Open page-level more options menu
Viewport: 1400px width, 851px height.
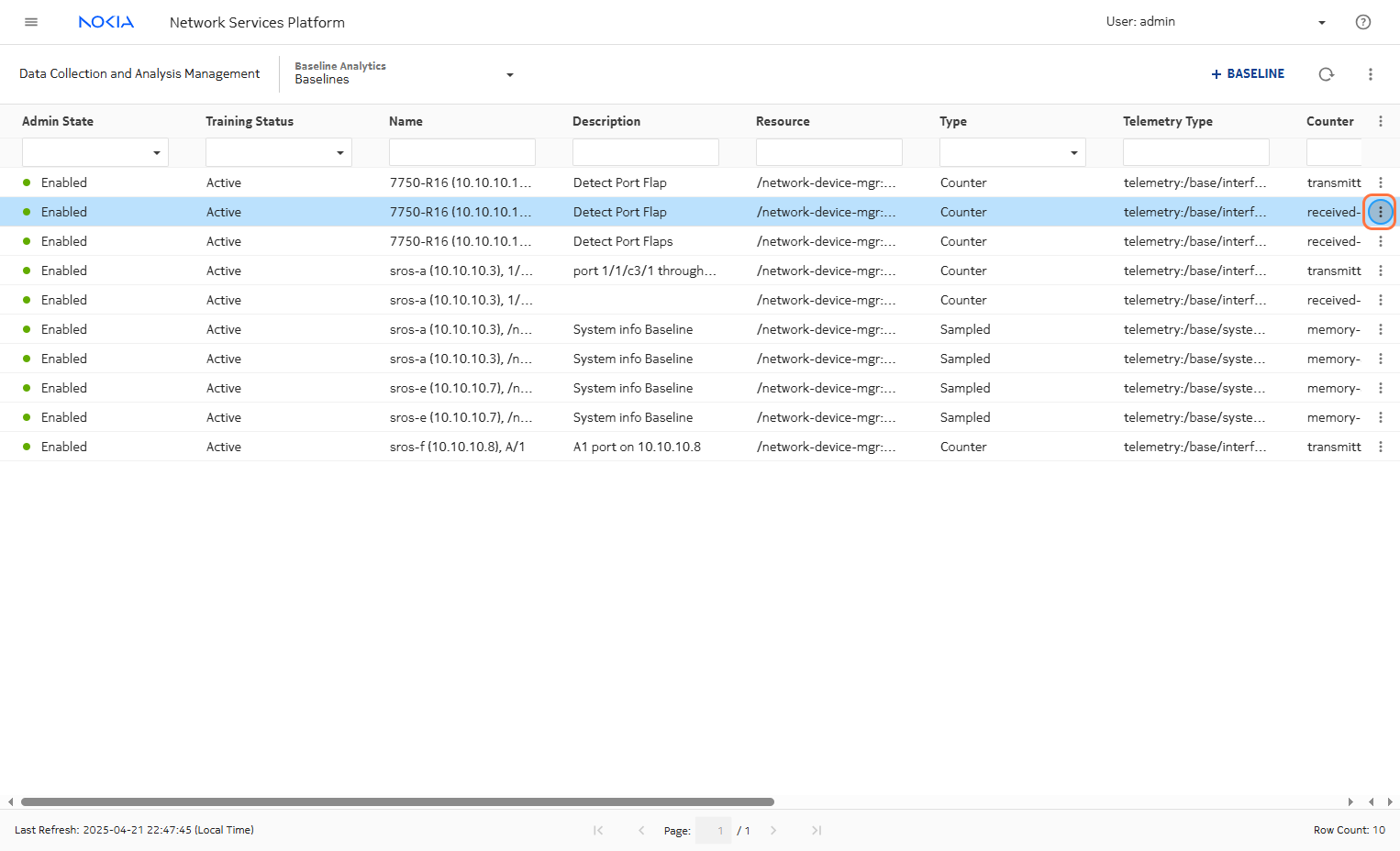point(1370,74)
